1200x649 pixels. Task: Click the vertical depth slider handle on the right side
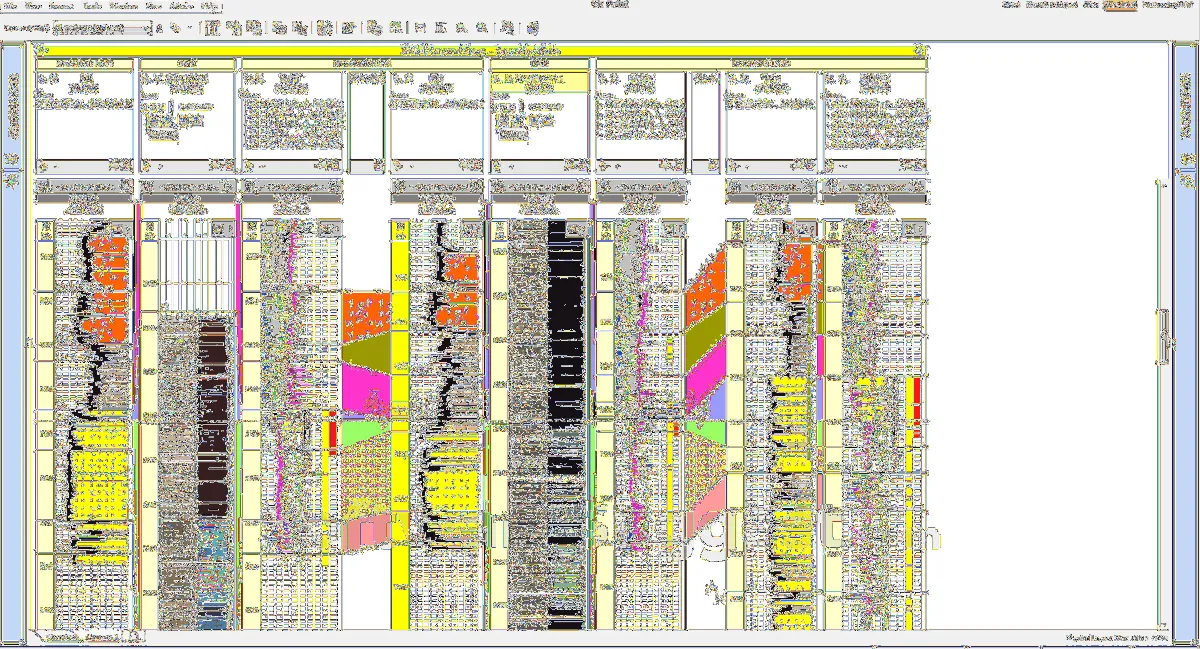pos(1163,337)
